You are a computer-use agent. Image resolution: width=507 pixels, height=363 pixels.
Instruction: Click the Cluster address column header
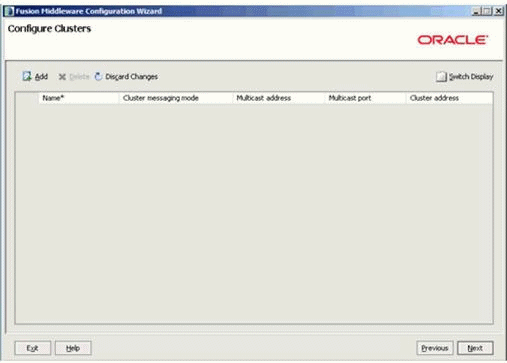pyautogui.click(x=449, y=98)
